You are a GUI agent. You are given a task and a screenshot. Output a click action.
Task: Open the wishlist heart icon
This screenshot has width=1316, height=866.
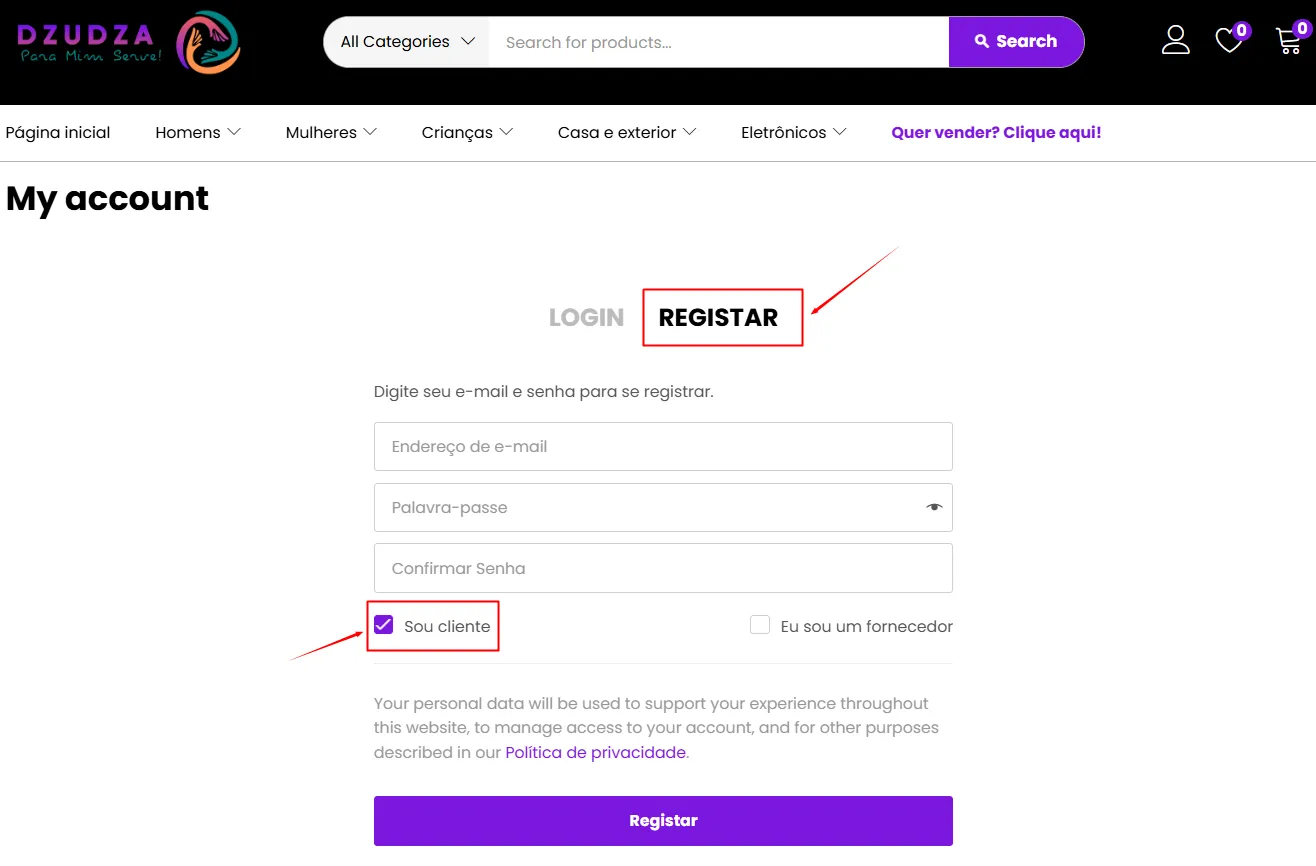tap(1229, 40)
